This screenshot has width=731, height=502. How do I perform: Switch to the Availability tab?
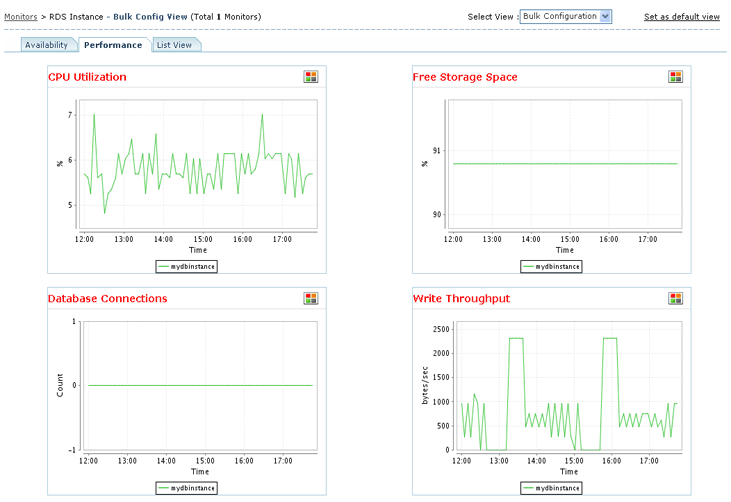47,45
